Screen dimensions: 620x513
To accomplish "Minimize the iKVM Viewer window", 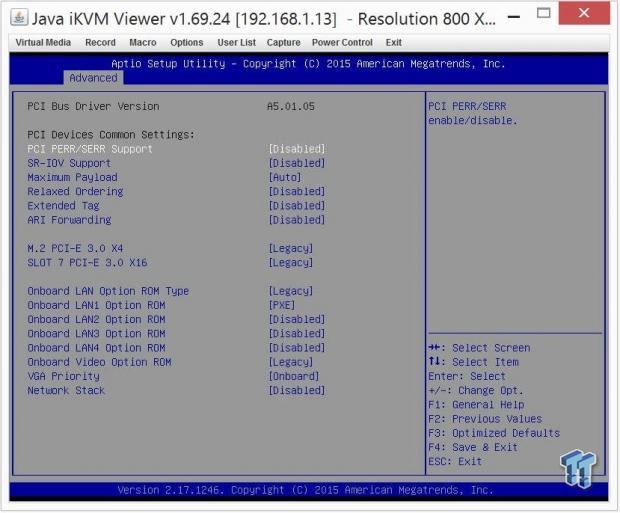I will tap(514, 17).
